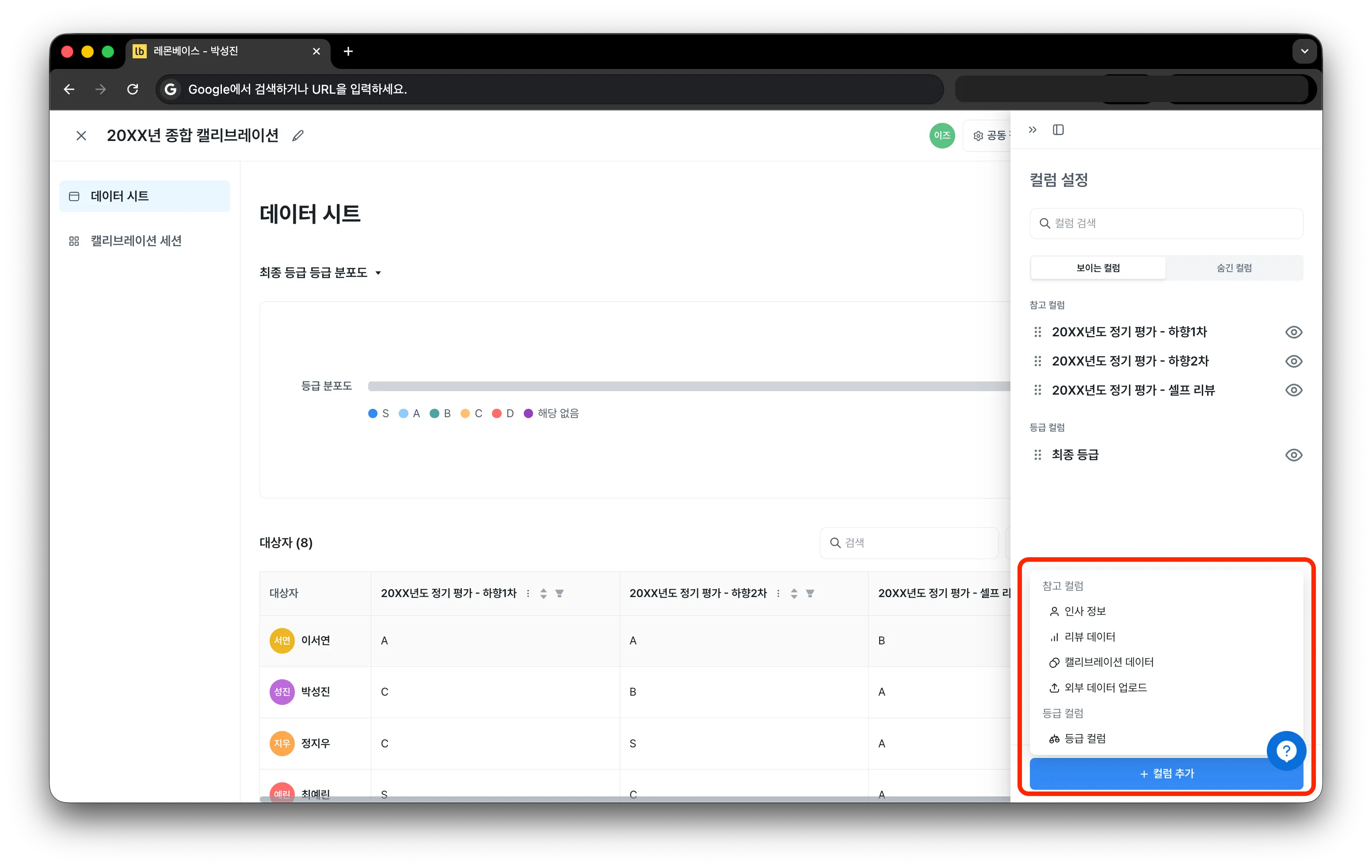Open the browser tab list chevron
Screen dimensions: 1372x868
pyautogui.click(x=1304, y=51)
